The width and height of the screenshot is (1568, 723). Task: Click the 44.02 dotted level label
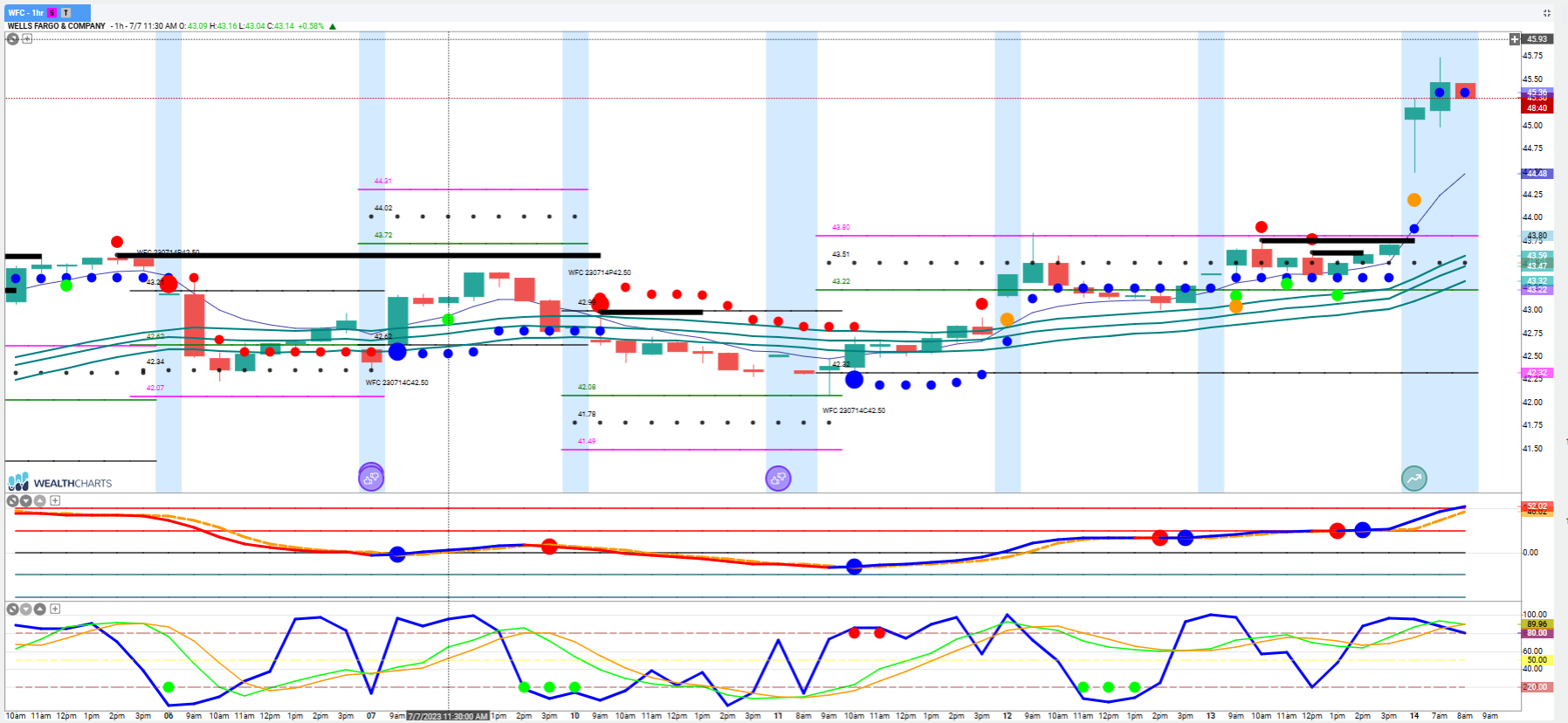(383, 208)
